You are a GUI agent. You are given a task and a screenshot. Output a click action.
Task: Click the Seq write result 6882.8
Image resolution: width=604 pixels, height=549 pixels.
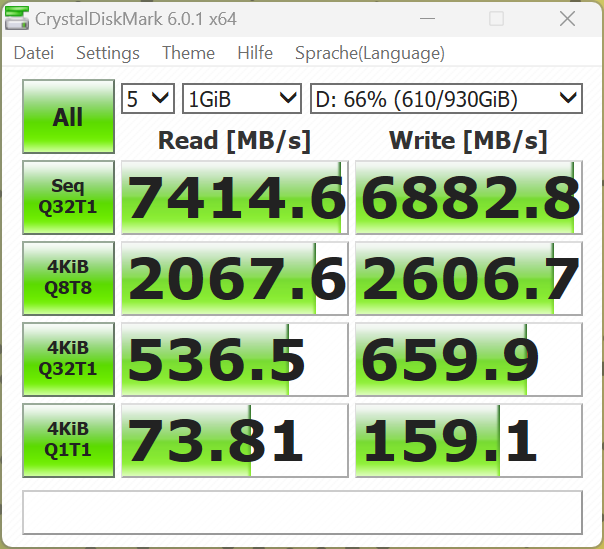tap(469, 197)
